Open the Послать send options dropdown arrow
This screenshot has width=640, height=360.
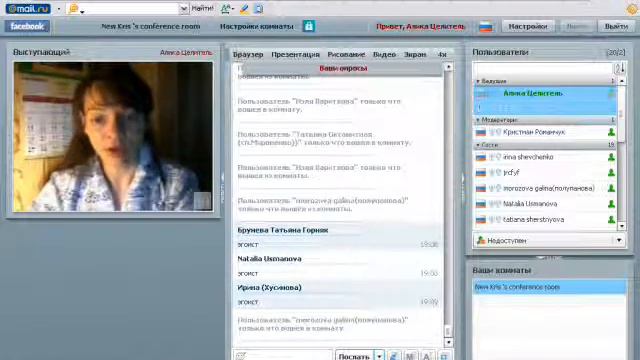pos(380,356)
